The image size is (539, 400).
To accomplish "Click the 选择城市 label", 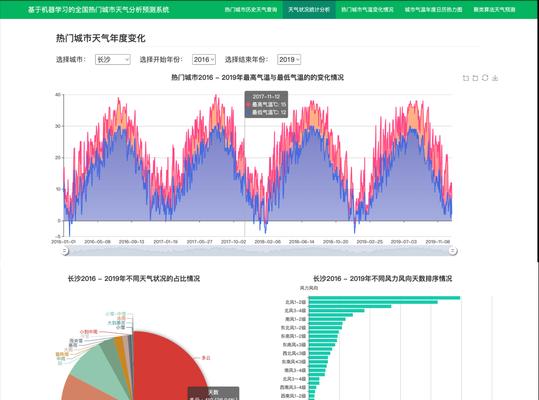I will click(71, 59).
